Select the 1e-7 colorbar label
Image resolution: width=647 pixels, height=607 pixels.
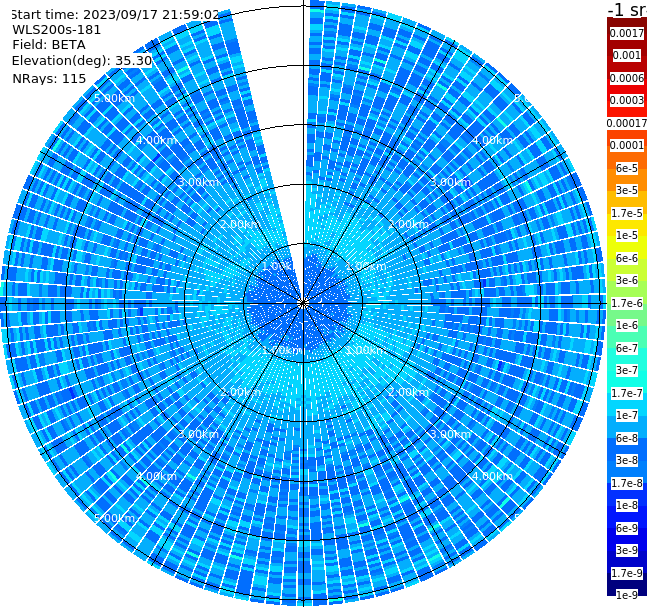(627, 415)
